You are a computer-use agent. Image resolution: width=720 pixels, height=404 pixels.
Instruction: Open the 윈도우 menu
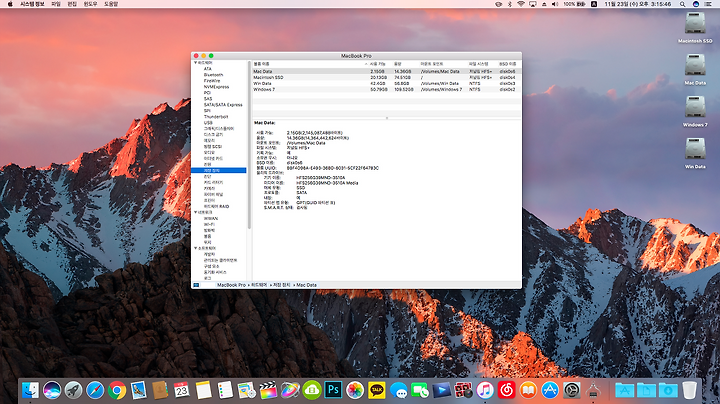pos(90,4)
